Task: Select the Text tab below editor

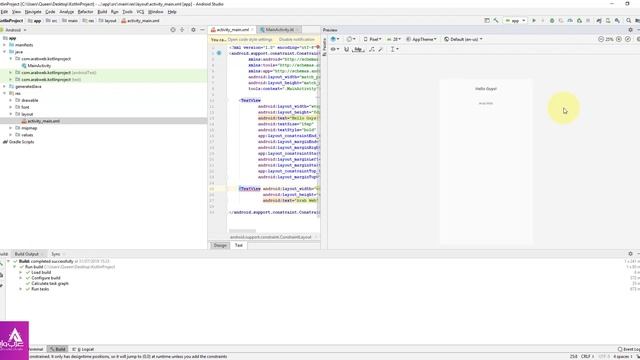Action: [x=239, y=245]
